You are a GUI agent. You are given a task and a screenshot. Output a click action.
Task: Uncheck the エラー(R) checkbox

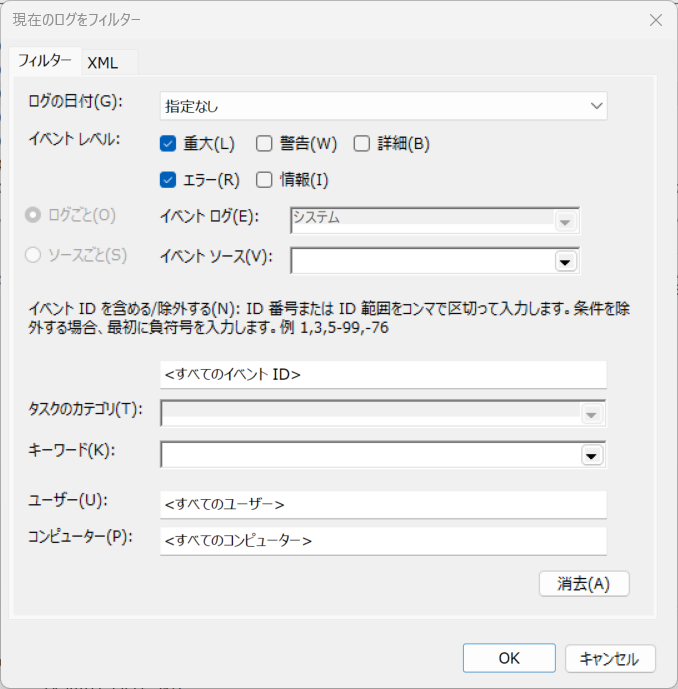[x=168, y=180]
